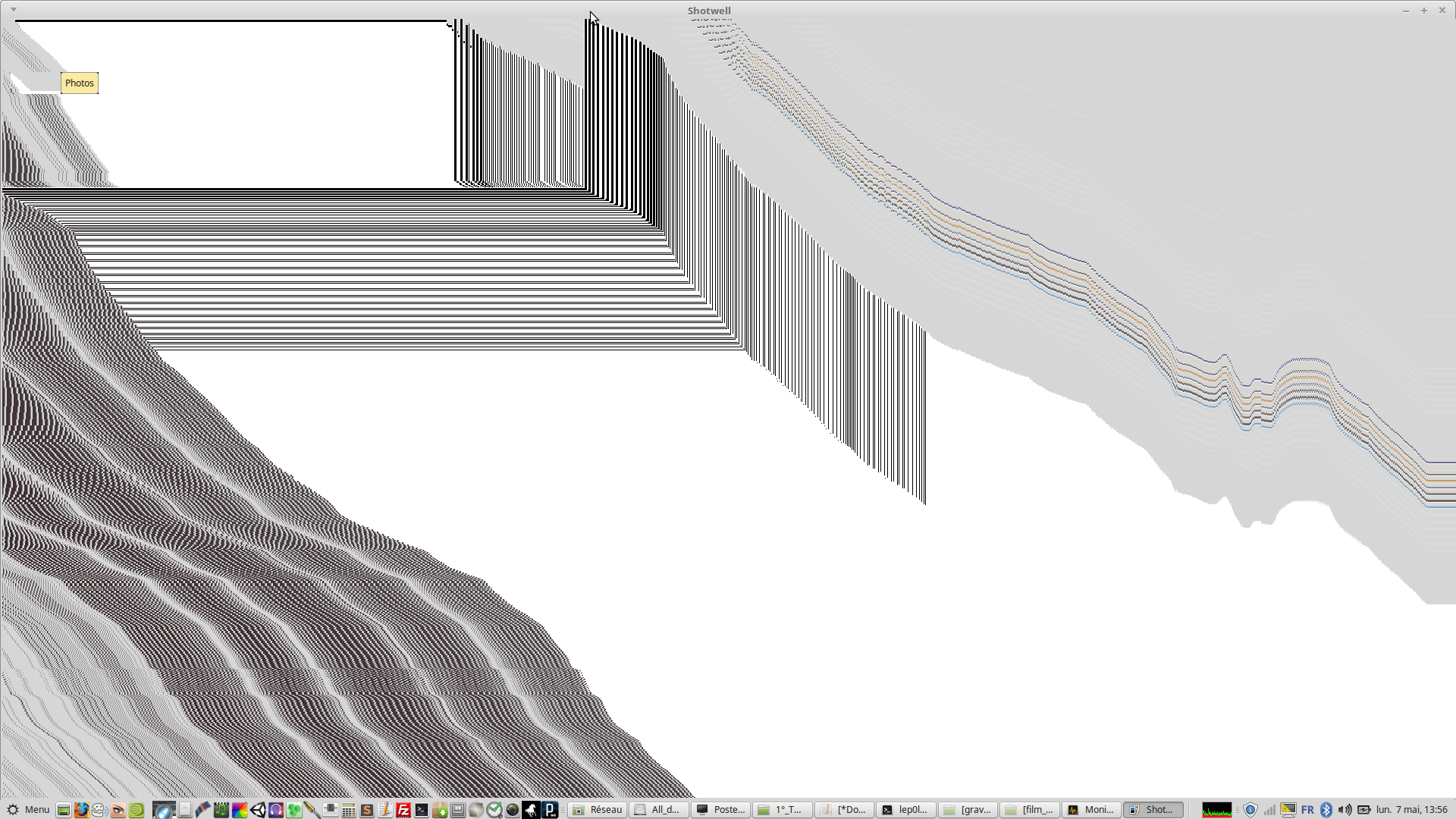Image resolution: width=1456 pixels, height=819 pixels.
Task: Launch the terminal from the panel launchers
Action: coord(422,810)
